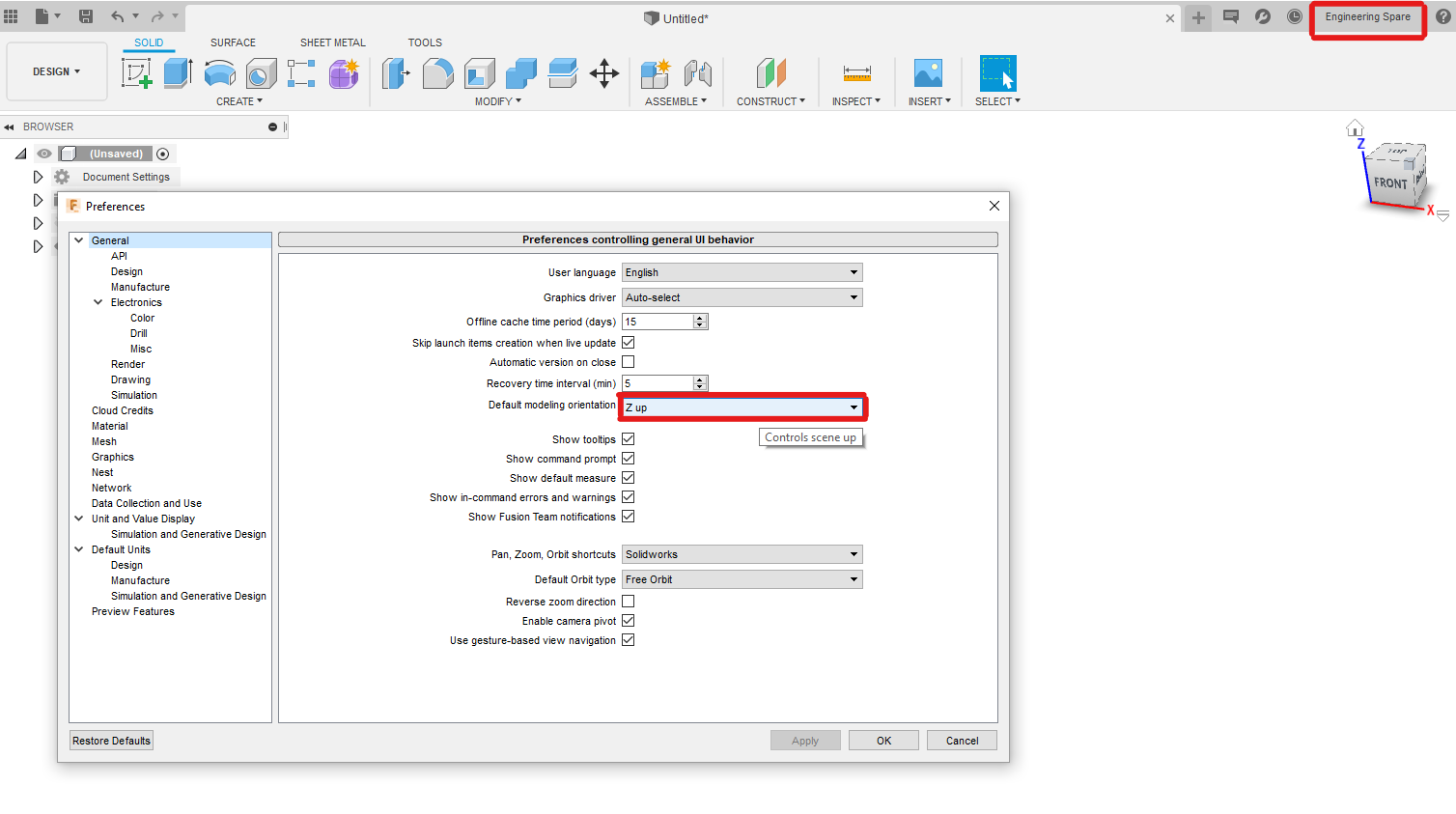Viewport: 1456px width, 814px height.
Task: Enable Automatic version on close
Action: 628,362
